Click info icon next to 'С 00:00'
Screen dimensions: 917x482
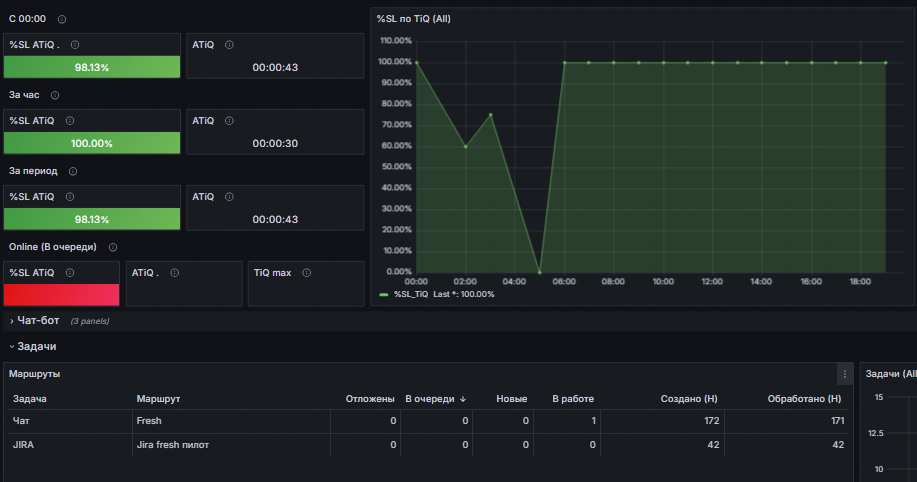[62, 19]
